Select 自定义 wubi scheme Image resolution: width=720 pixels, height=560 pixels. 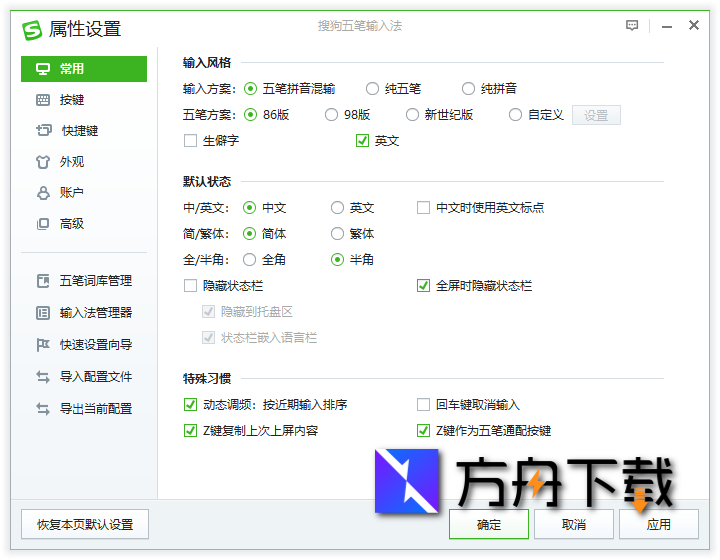(x=515, y=115)
